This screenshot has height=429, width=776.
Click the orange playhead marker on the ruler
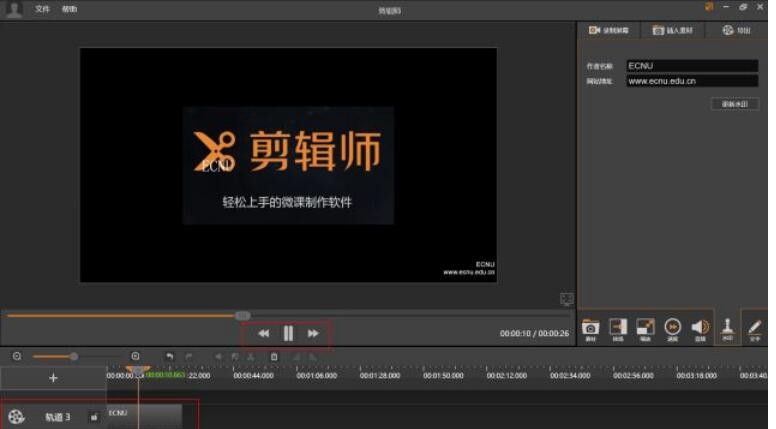tap(138, 370)
